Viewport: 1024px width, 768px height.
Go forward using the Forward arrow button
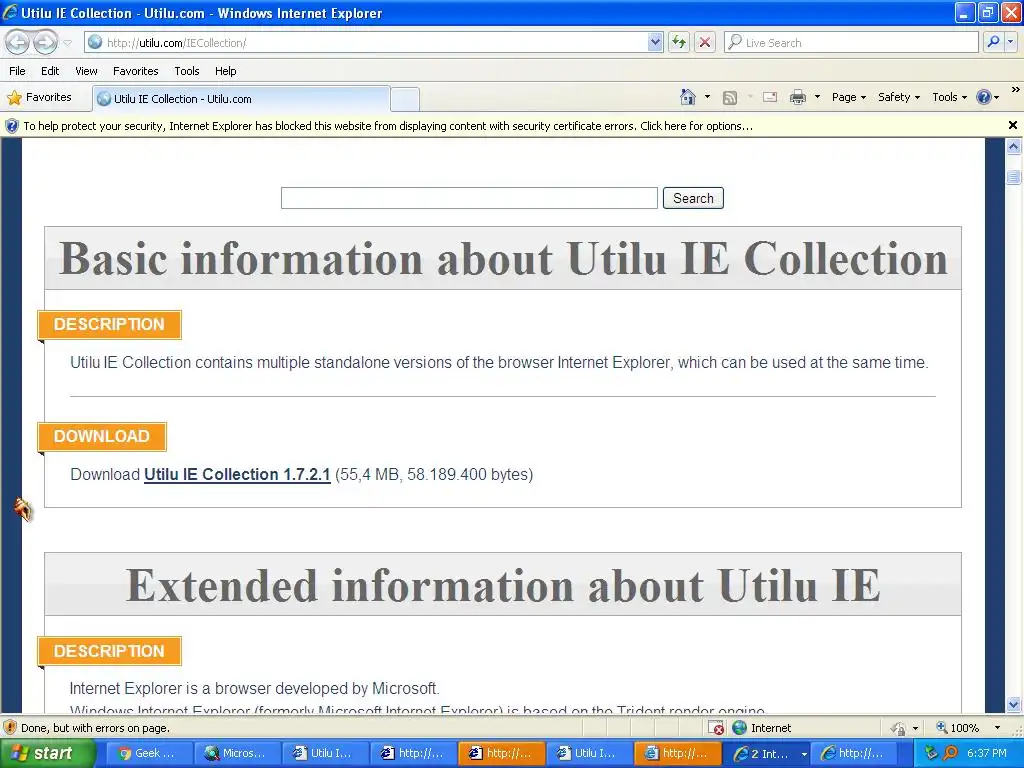[x=45, y=42]
